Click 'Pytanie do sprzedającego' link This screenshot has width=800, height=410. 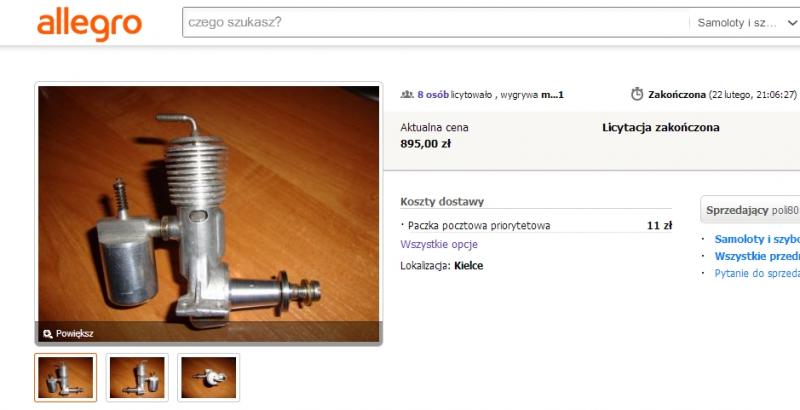pyautogui.click(x=757, y=273)
